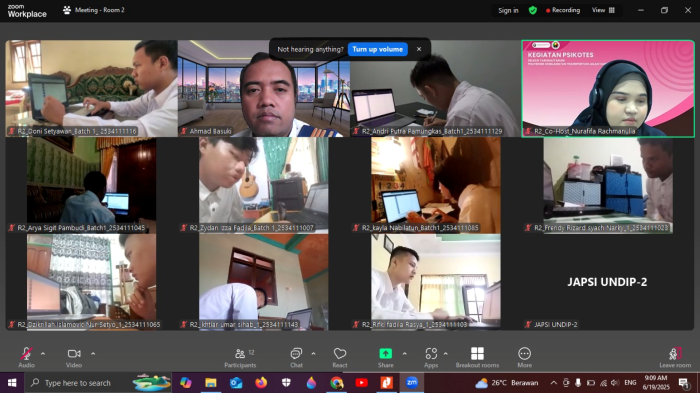Click the green encryption shield icon
The height and width of the screenshot is (393, 700).
coord(533,10)
